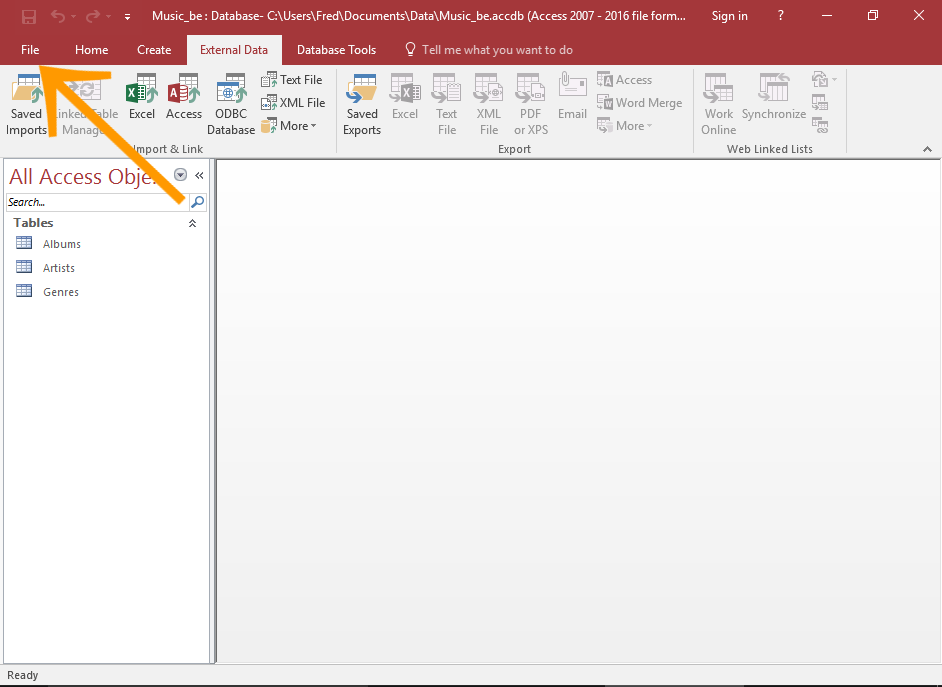
Task: Collapse navigation pane with shutter button
Action: (199, 175)
